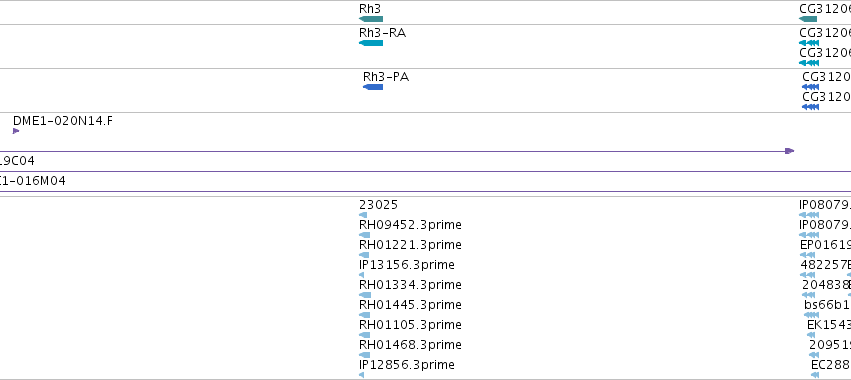Select the Rh3-RA transcript glyph
851x380 pixels.
tap(371, 43)
